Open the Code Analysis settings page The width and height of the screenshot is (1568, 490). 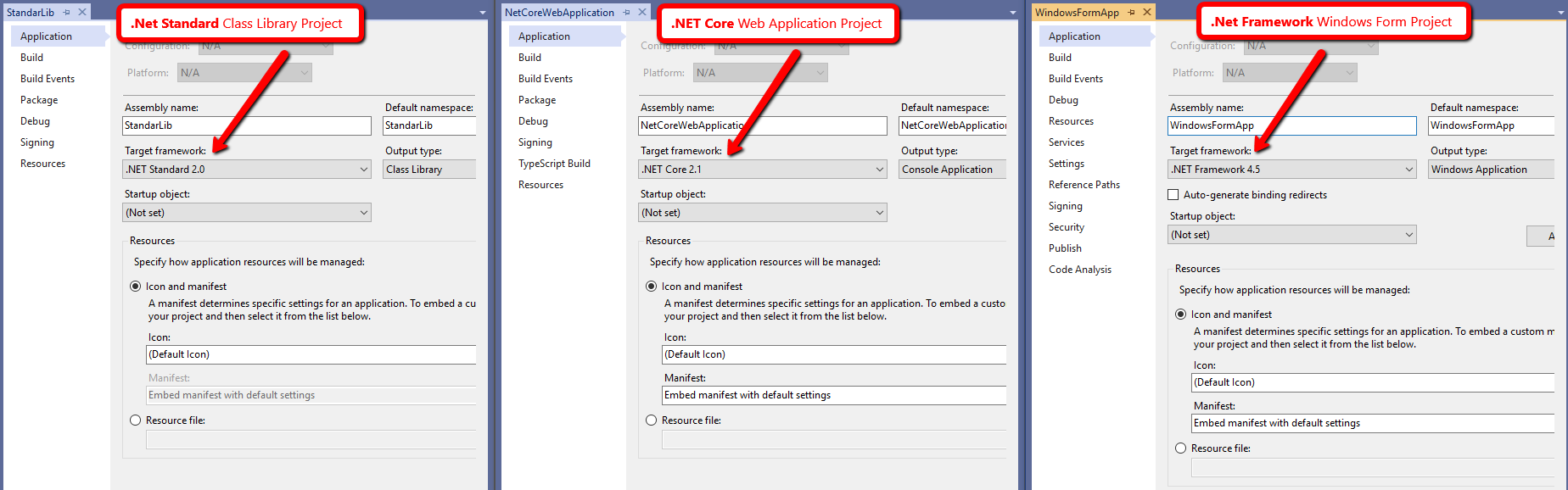coord(1079,269)
